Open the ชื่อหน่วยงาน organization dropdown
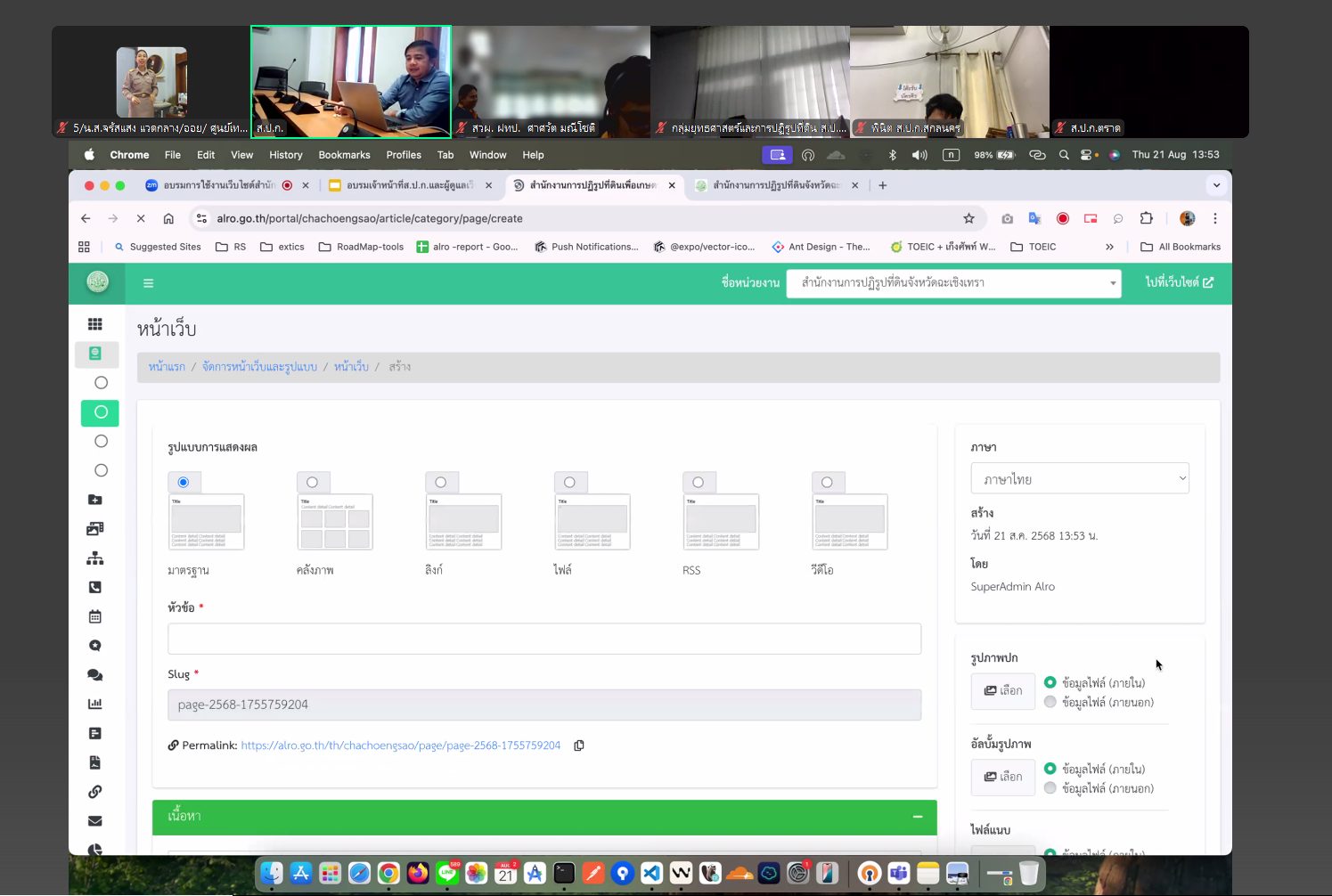 click(952, 283)
